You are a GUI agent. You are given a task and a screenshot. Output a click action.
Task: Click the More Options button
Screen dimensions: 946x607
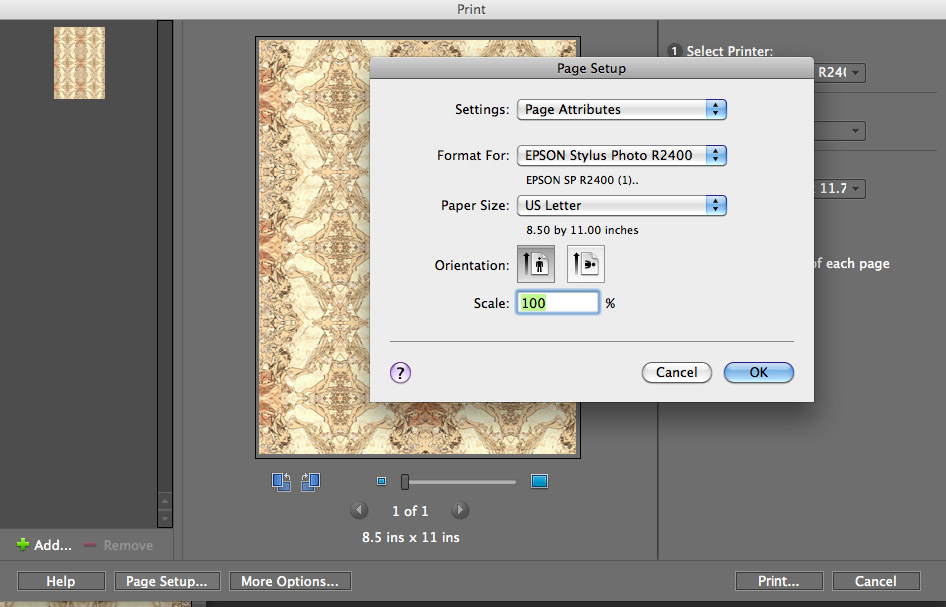(290, 581)
